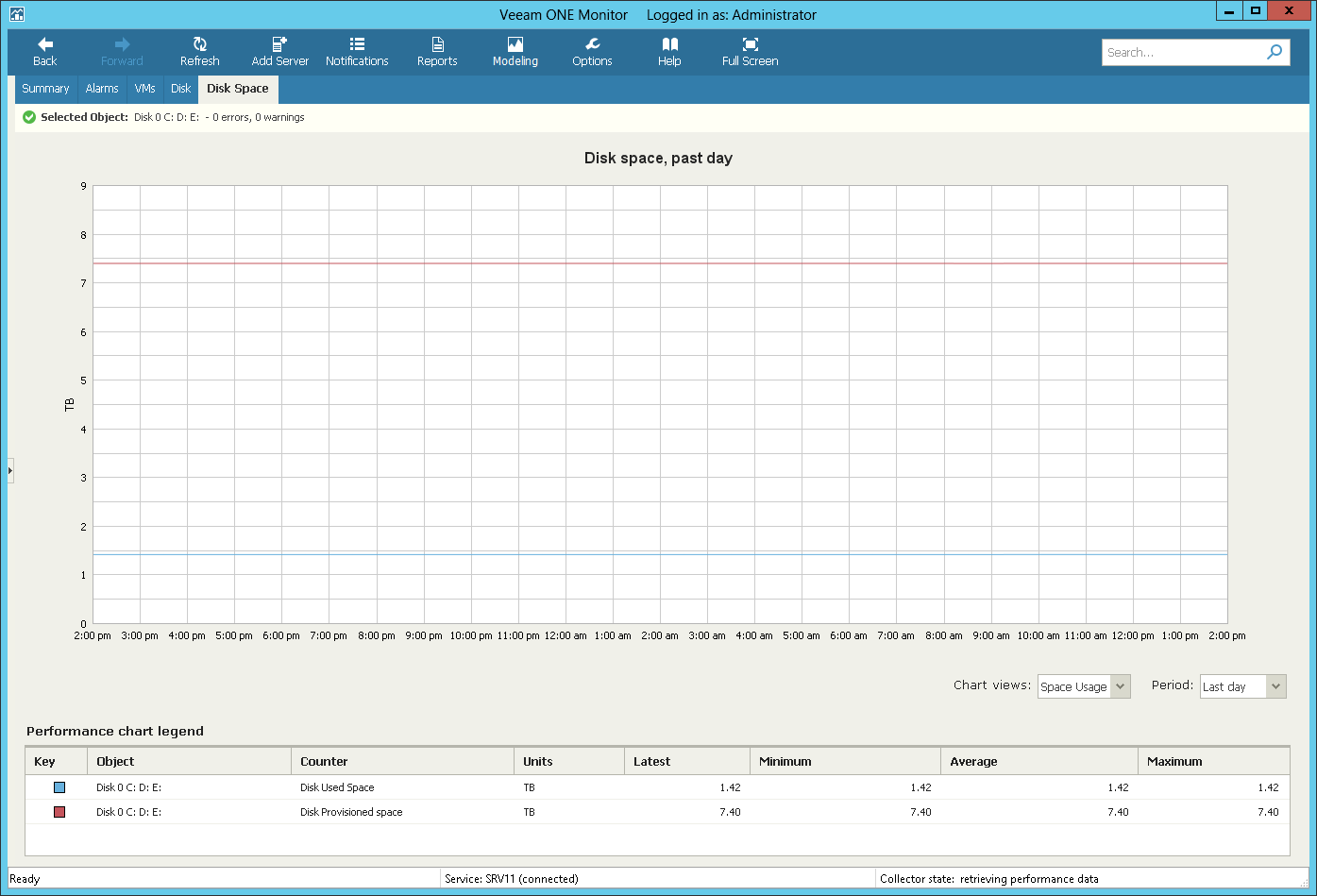Select the VMs tab
The image size is (1317, 896).
(144, 89)
